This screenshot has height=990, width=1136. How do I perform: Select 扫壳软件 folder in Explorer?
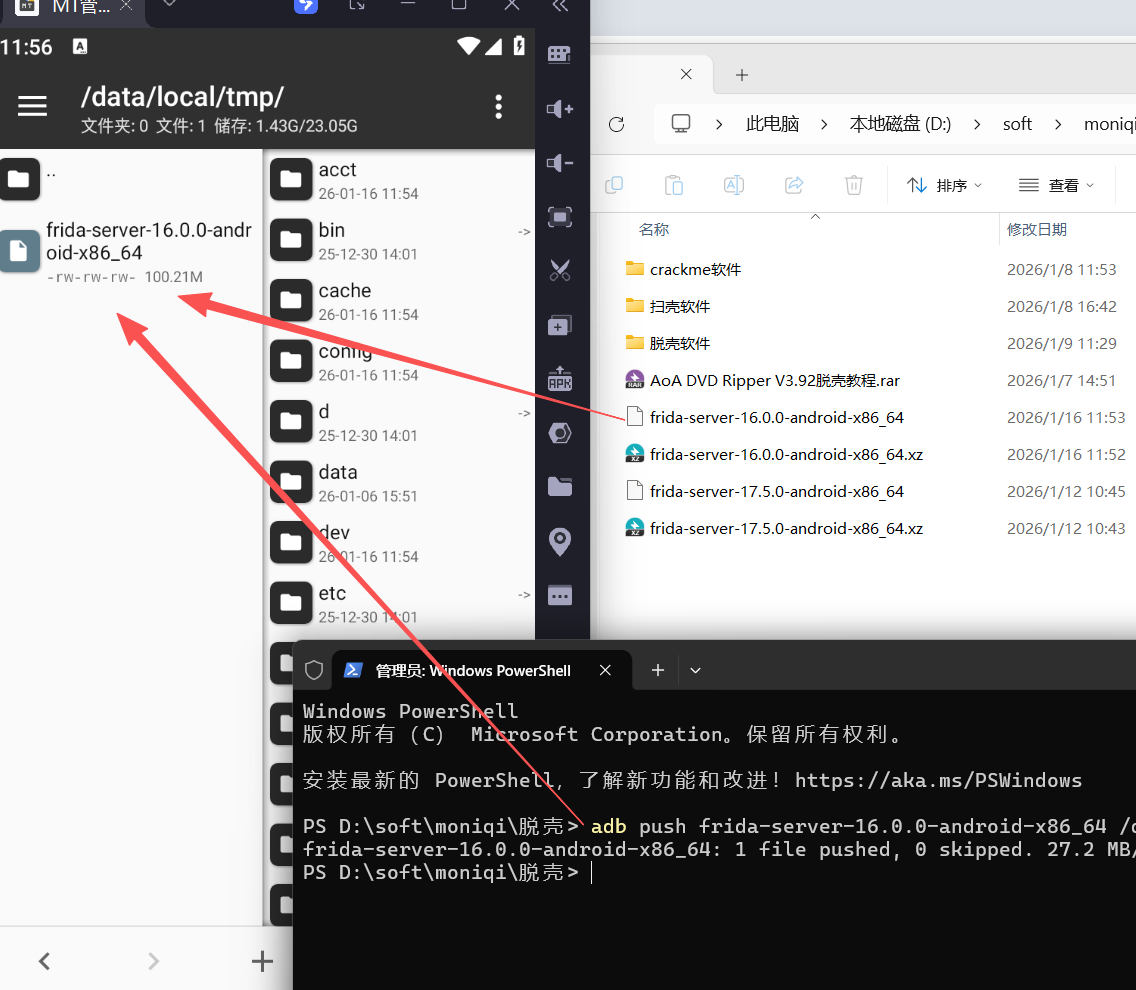(x=680, y=307)
